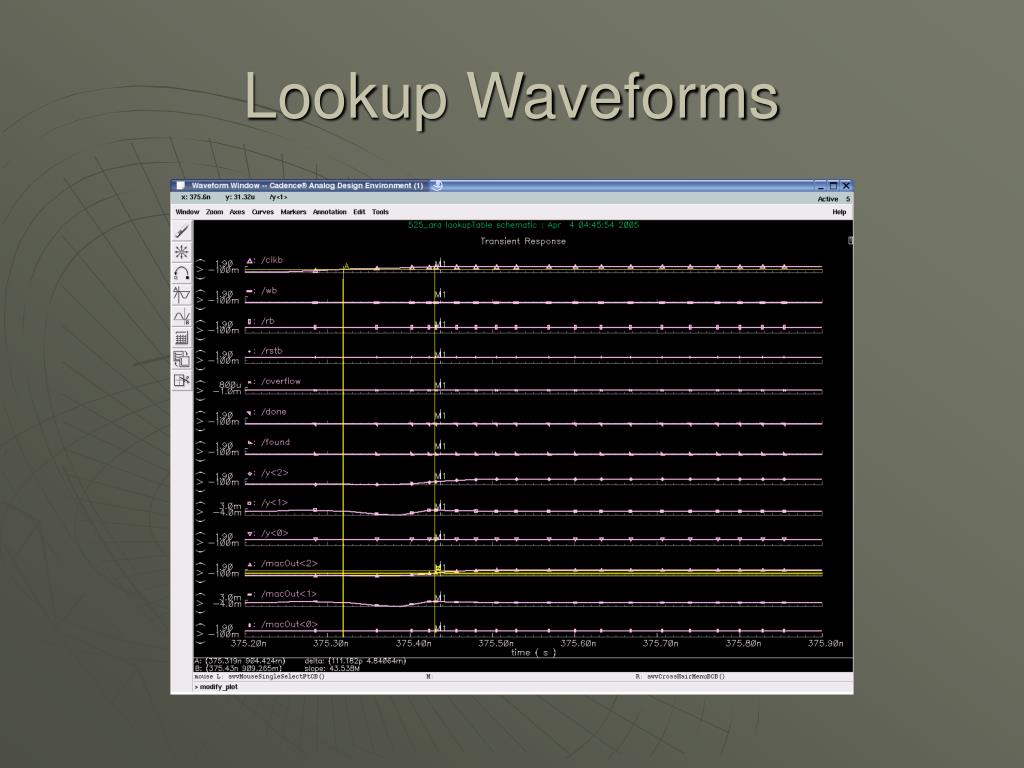This screenshot has height=768, width=1024.
Task: Click the M1 marker on the /overflow strip
Action: pyautogui.click(x=440, y=385)
